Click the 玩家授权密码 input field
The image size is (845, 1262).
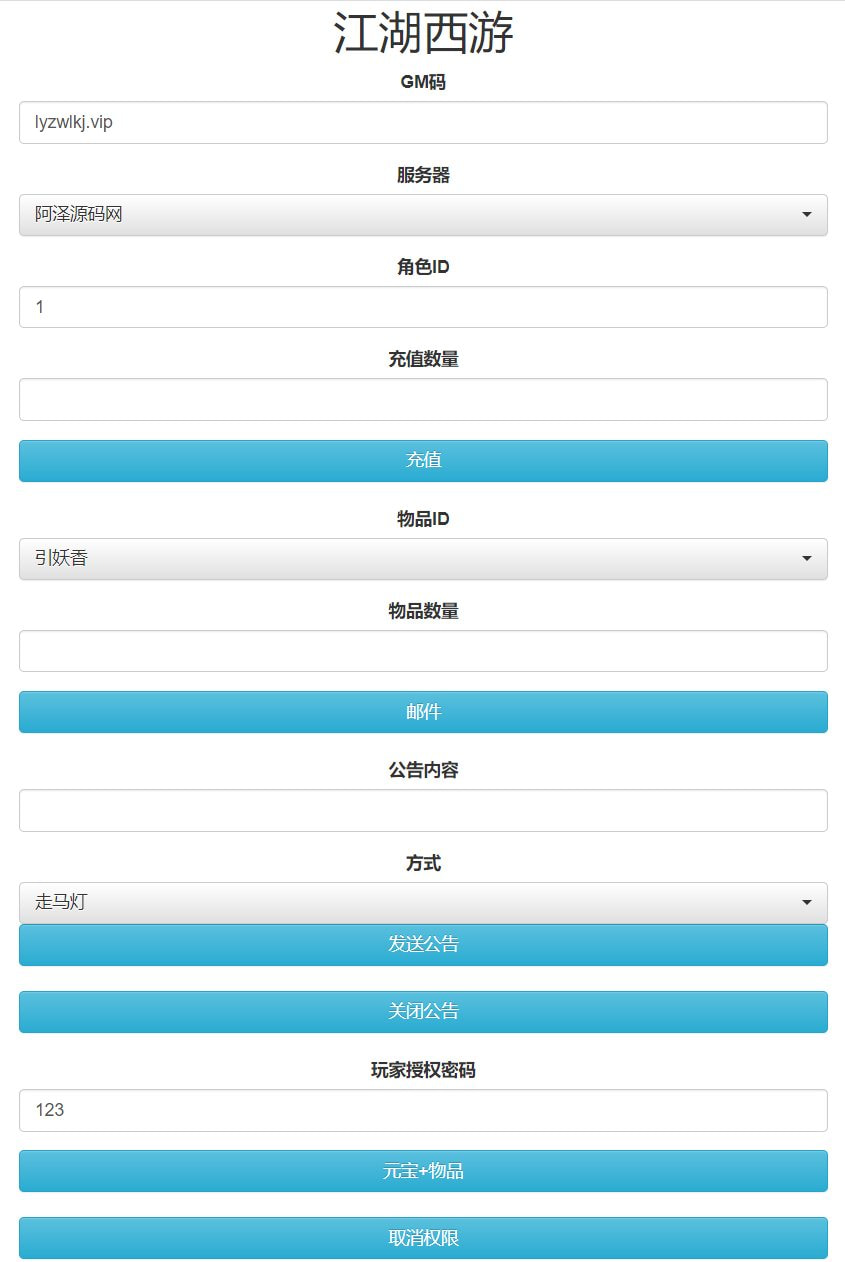point(423,1110)
